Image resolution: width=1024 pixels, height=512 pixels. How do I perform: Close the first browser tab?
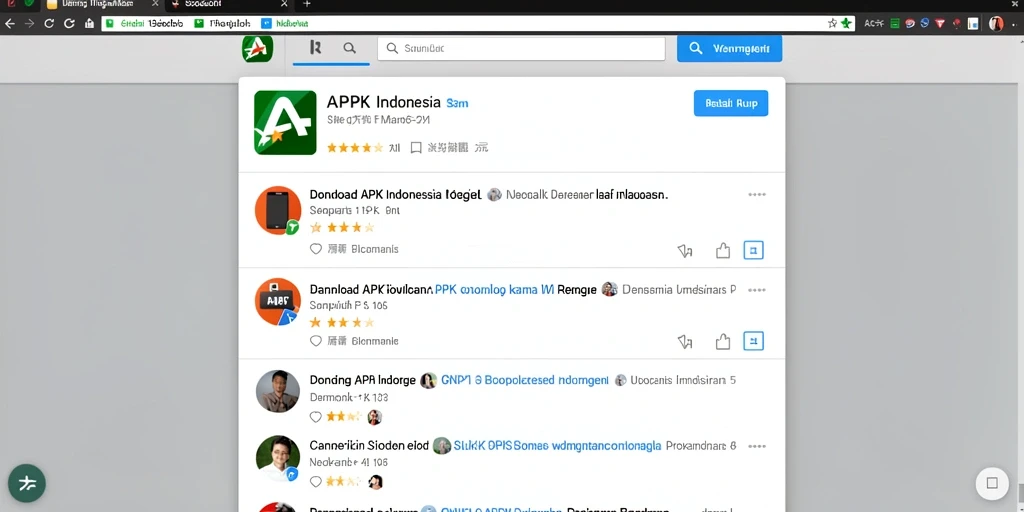click(155, 4)
